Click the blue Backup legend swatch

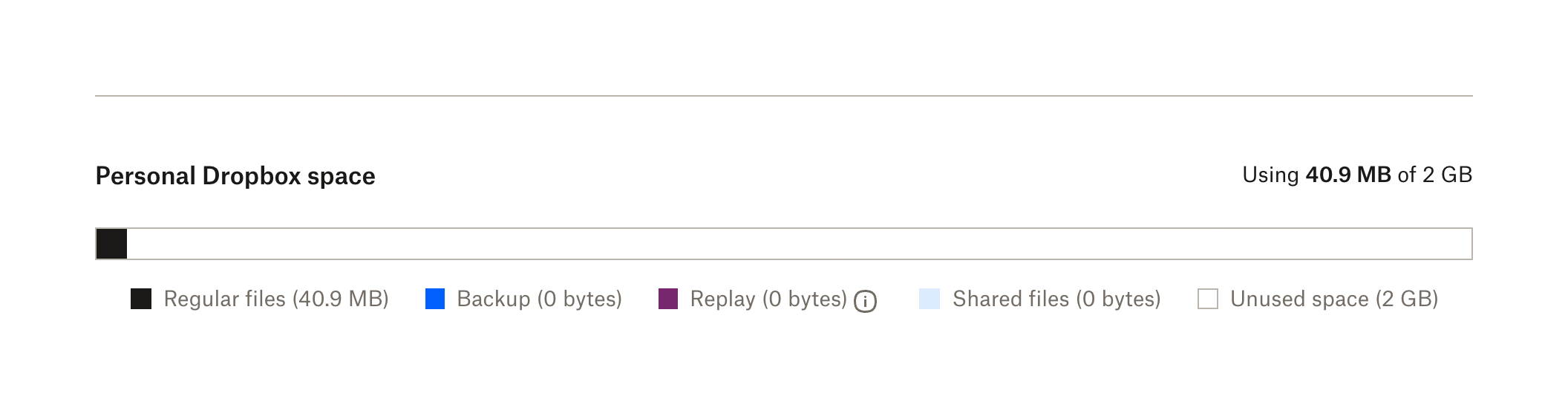pos(435,299)
